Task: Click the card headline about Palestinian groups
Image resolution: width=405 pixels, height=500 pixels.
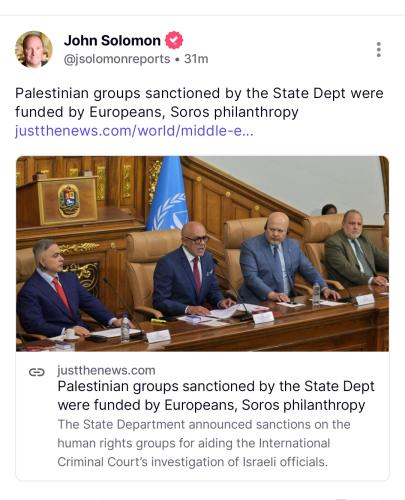Action: click(x=216, y=396)
